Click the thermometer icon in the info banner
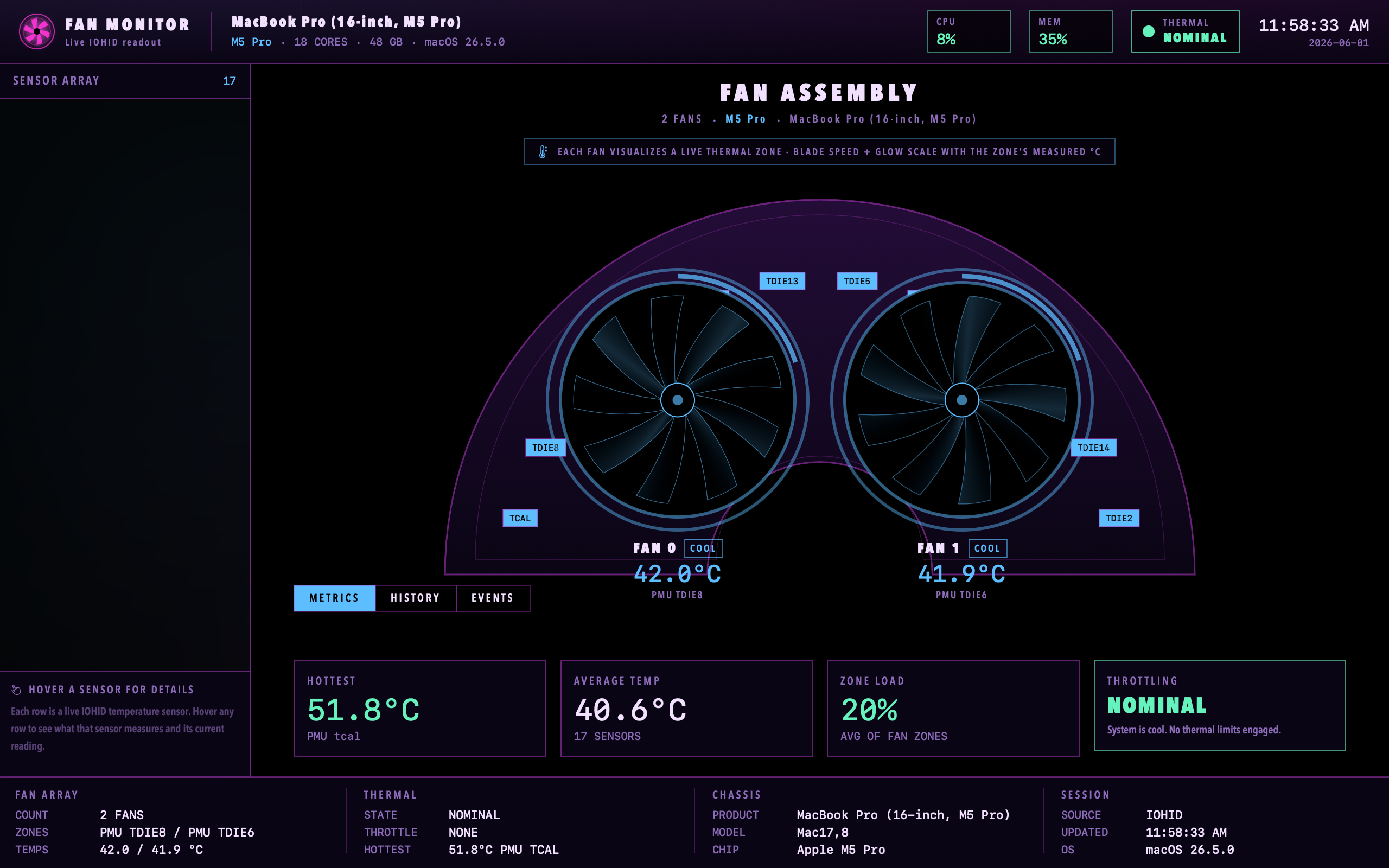Viewport: 1389px width, 868px height. click(543, 152)
